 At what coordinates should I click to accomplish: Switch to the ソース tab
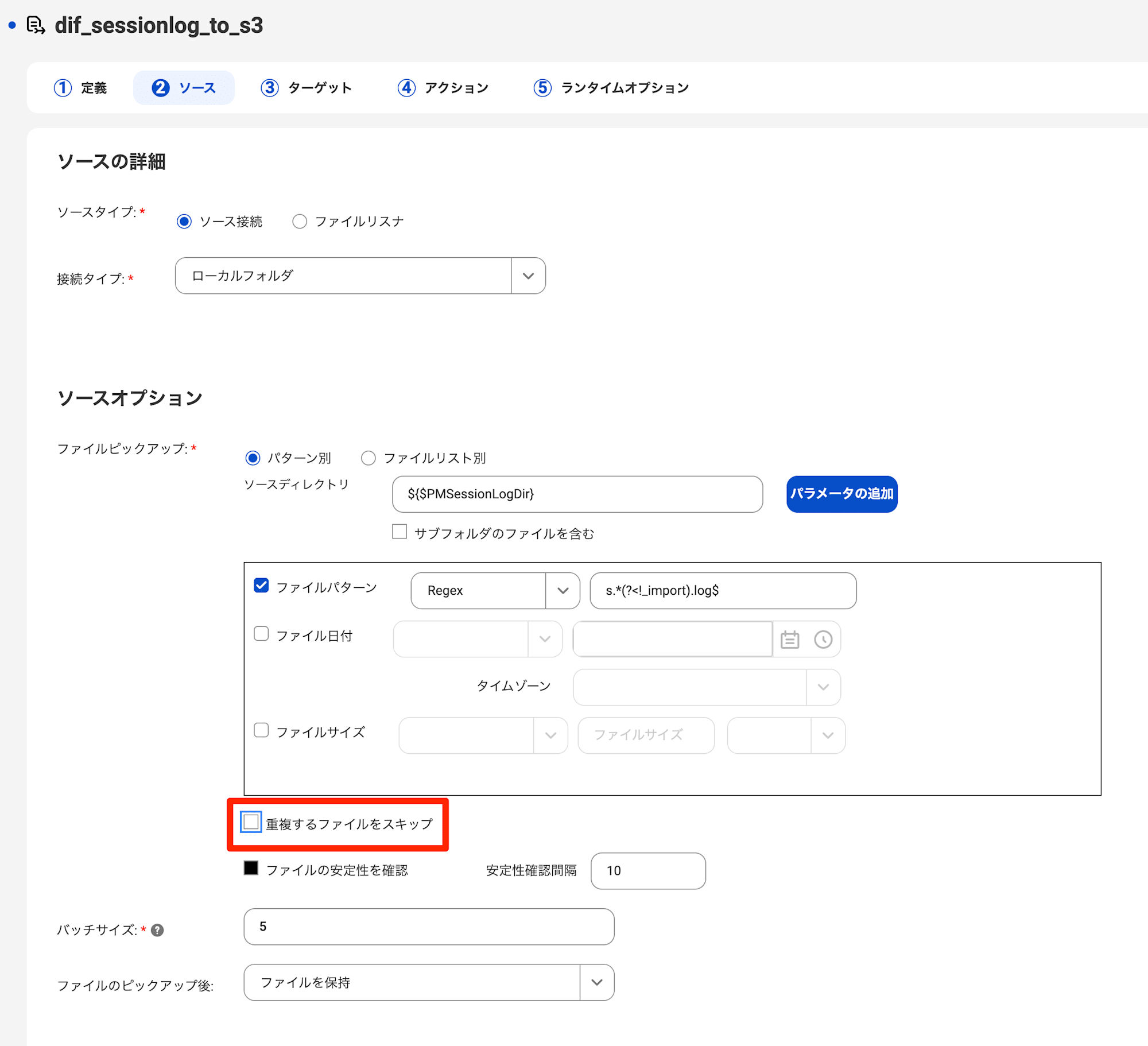click(184, 88)
